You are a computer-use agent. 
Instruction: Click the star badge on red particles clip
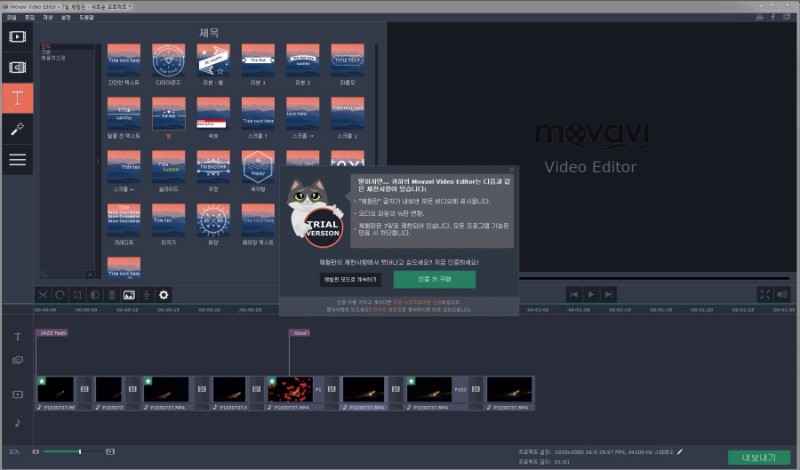point(272,381)
